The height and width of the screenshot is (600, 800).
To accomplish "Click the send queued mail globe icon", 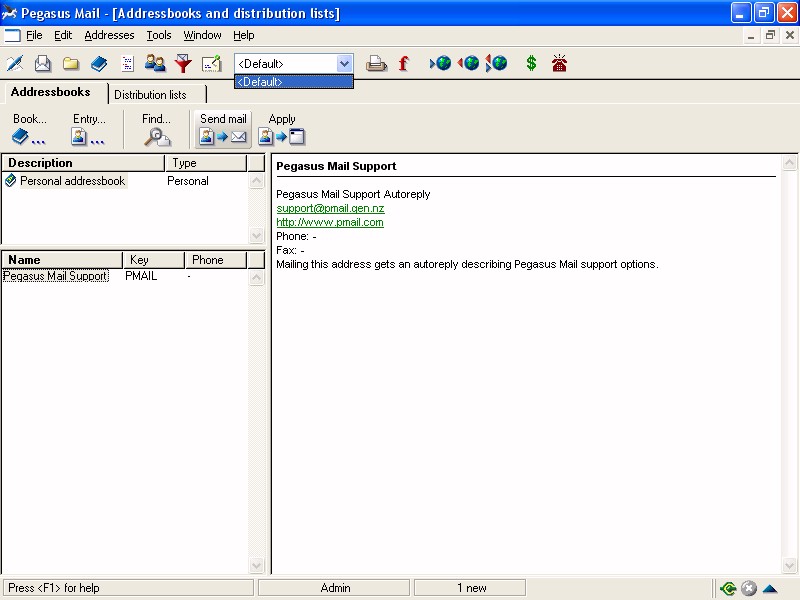I will pos(468,63).
